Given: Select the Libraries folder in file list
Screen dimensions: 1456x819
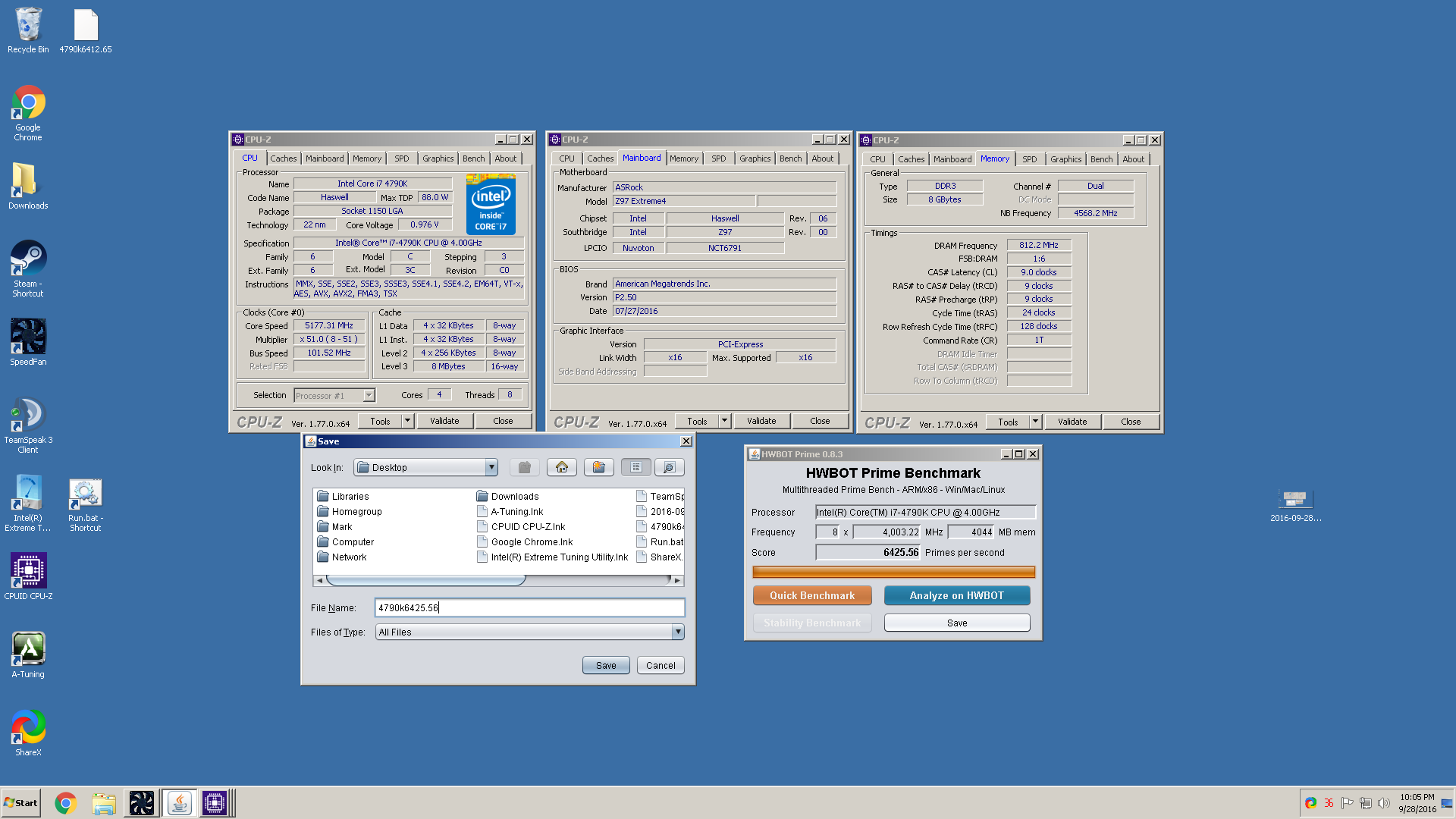Looking at the screenshot, I should (343, 496).
